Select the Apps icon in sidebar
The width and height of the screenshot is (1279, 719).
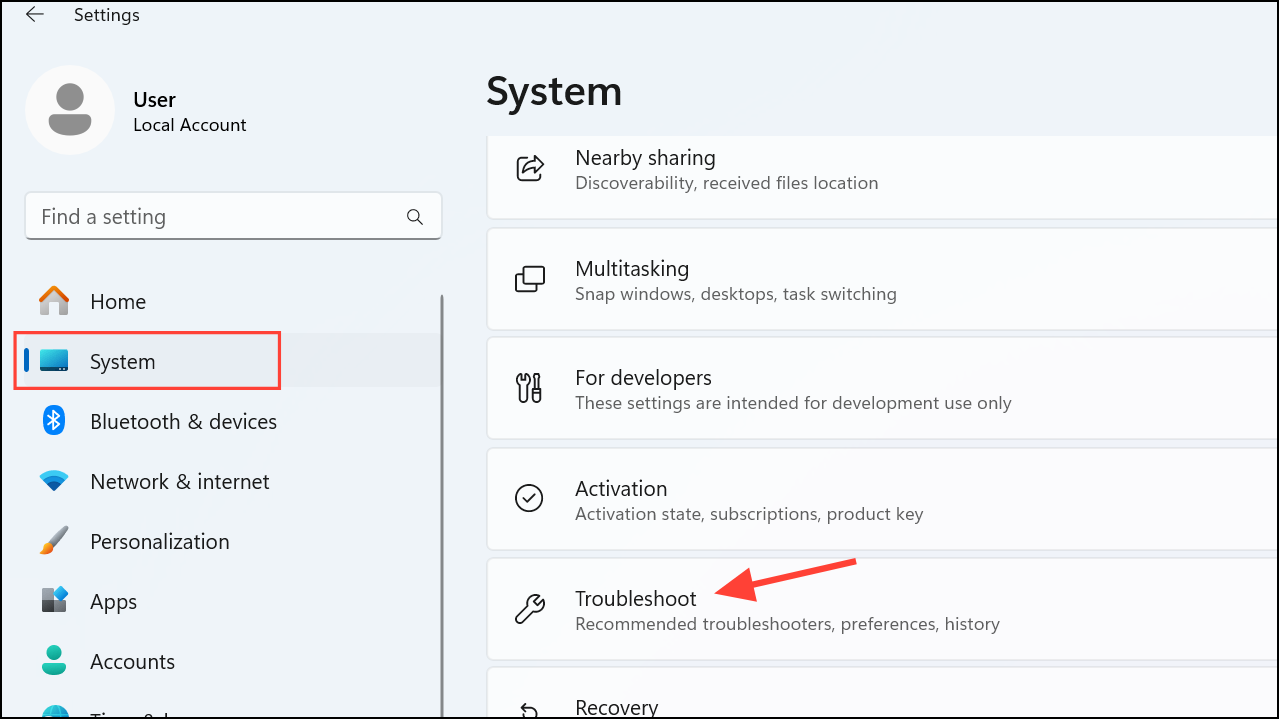pos(52,601)
